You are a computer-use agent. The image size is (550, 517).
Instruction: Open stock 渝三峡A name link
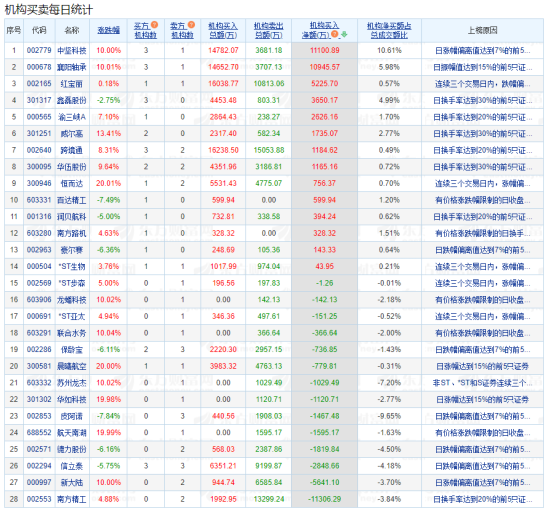tap(72, 117)
